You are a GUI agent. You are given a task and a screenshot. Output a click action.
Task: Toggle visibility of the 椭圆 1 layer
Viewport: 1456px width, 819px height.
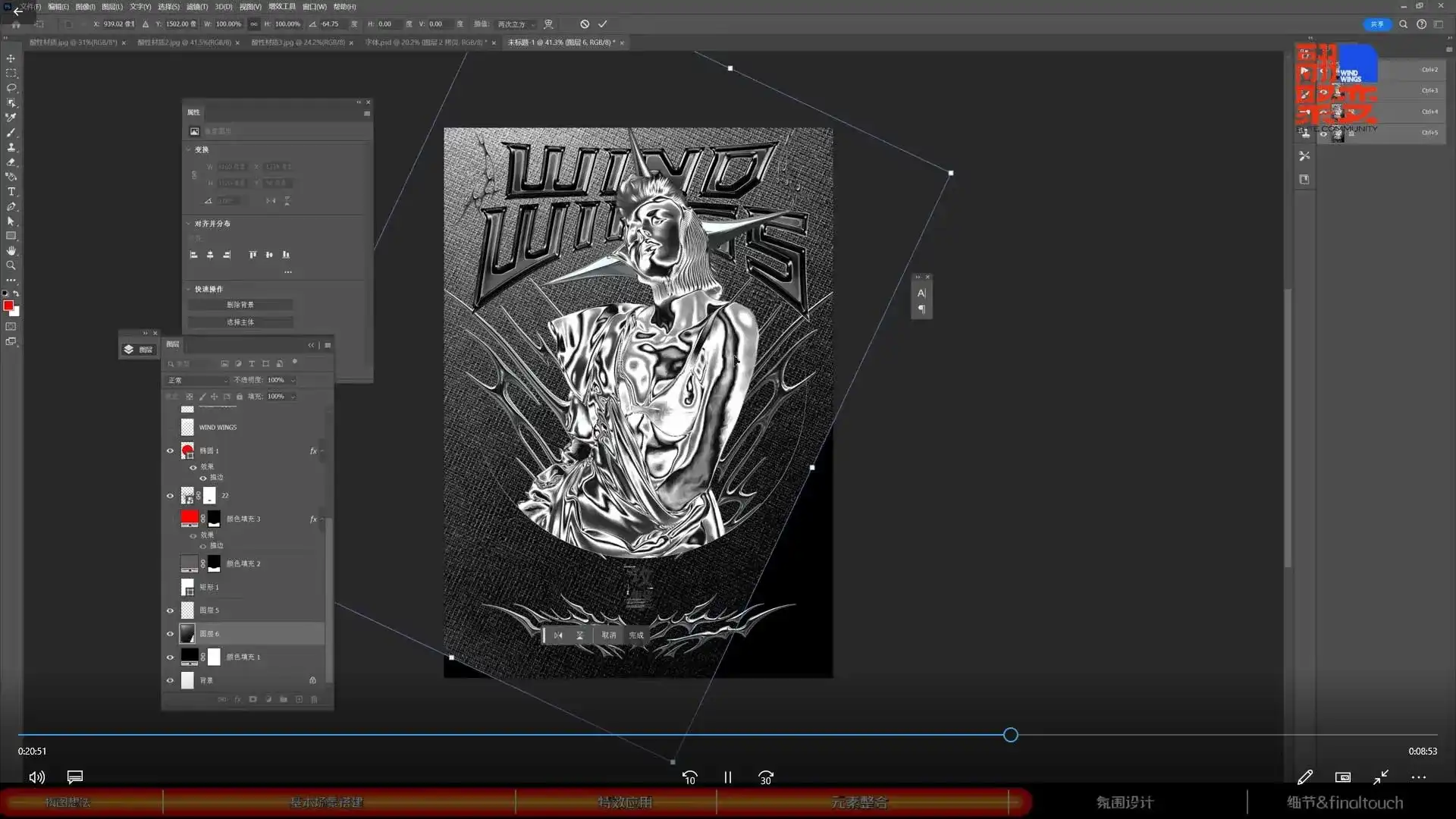170,451
